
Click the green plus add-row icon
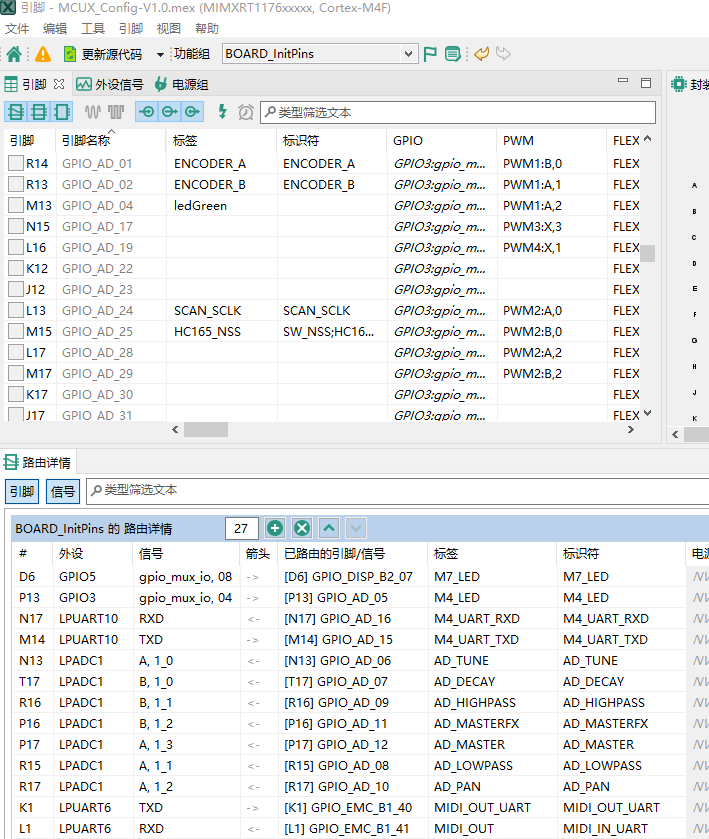275,529
